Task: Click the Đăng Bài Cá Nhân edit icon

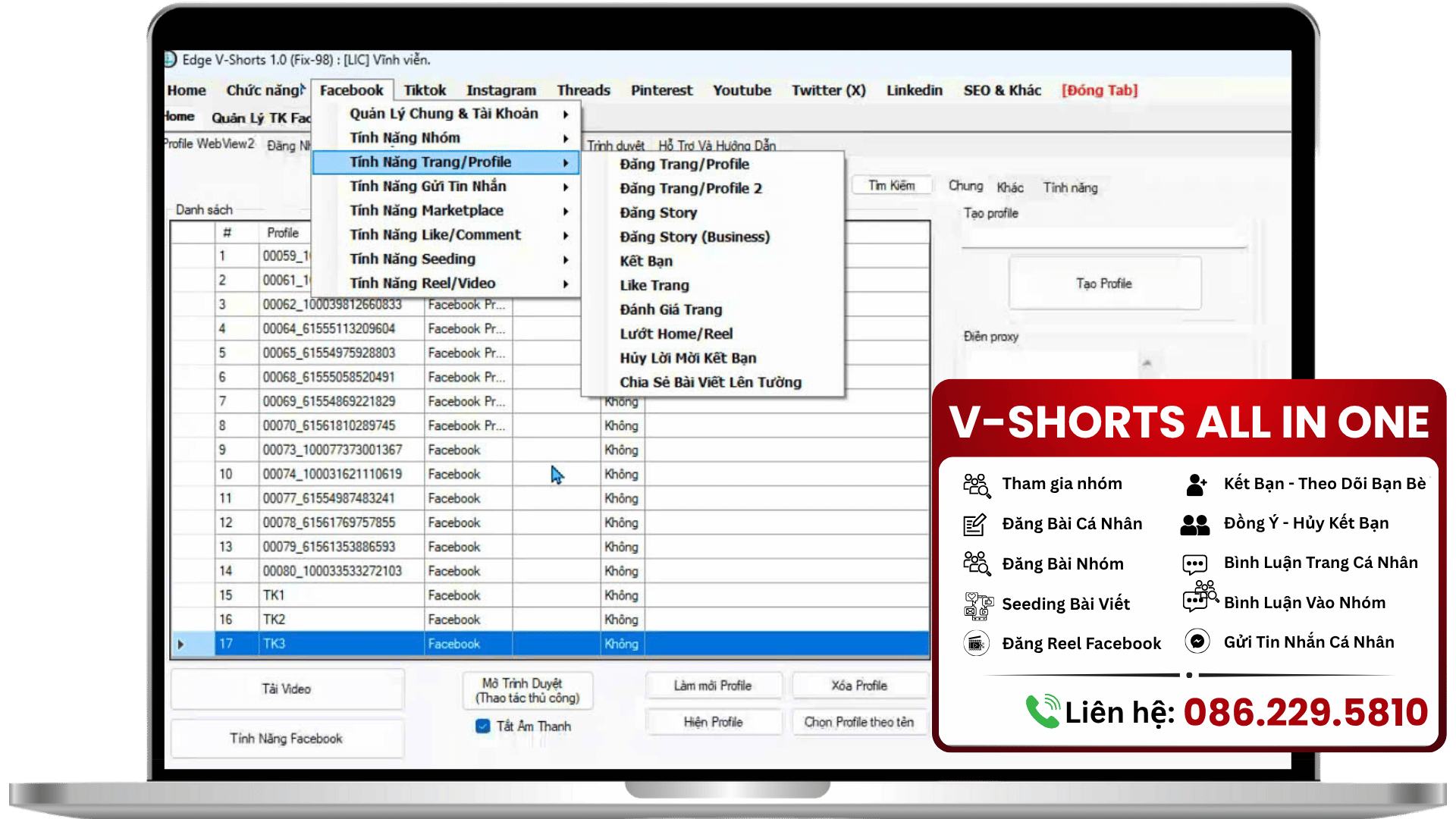Action: click(x=974, y=524)
